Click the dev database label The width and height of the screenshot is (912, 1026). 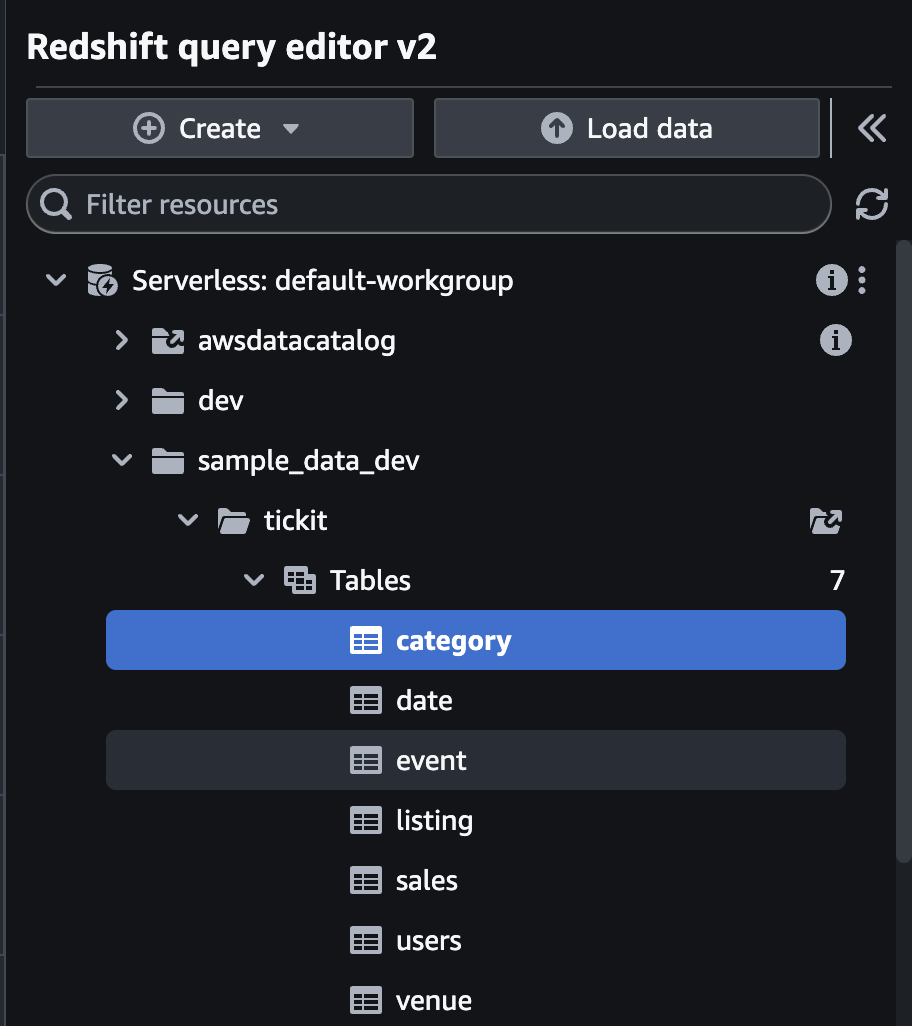pyautogui.click(x=221, y=400)
